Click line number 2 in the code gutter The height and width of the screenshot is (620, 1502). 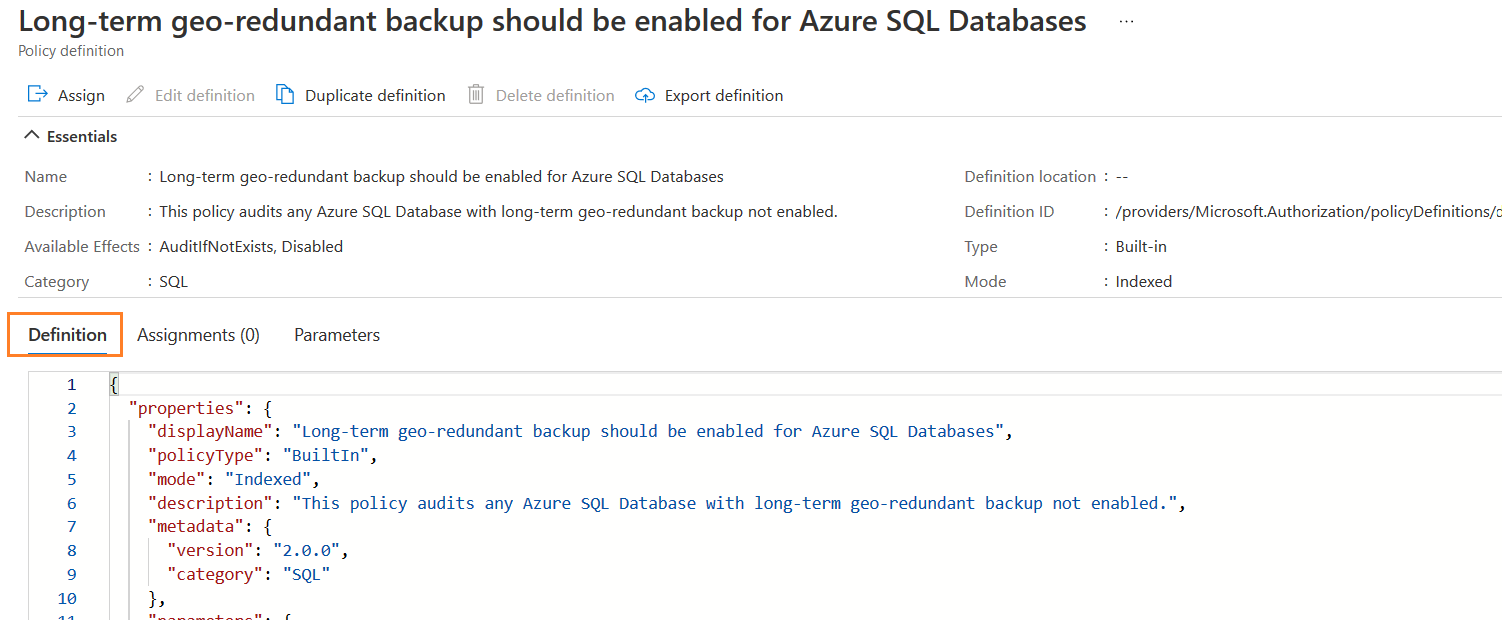(x=71, y=408)
